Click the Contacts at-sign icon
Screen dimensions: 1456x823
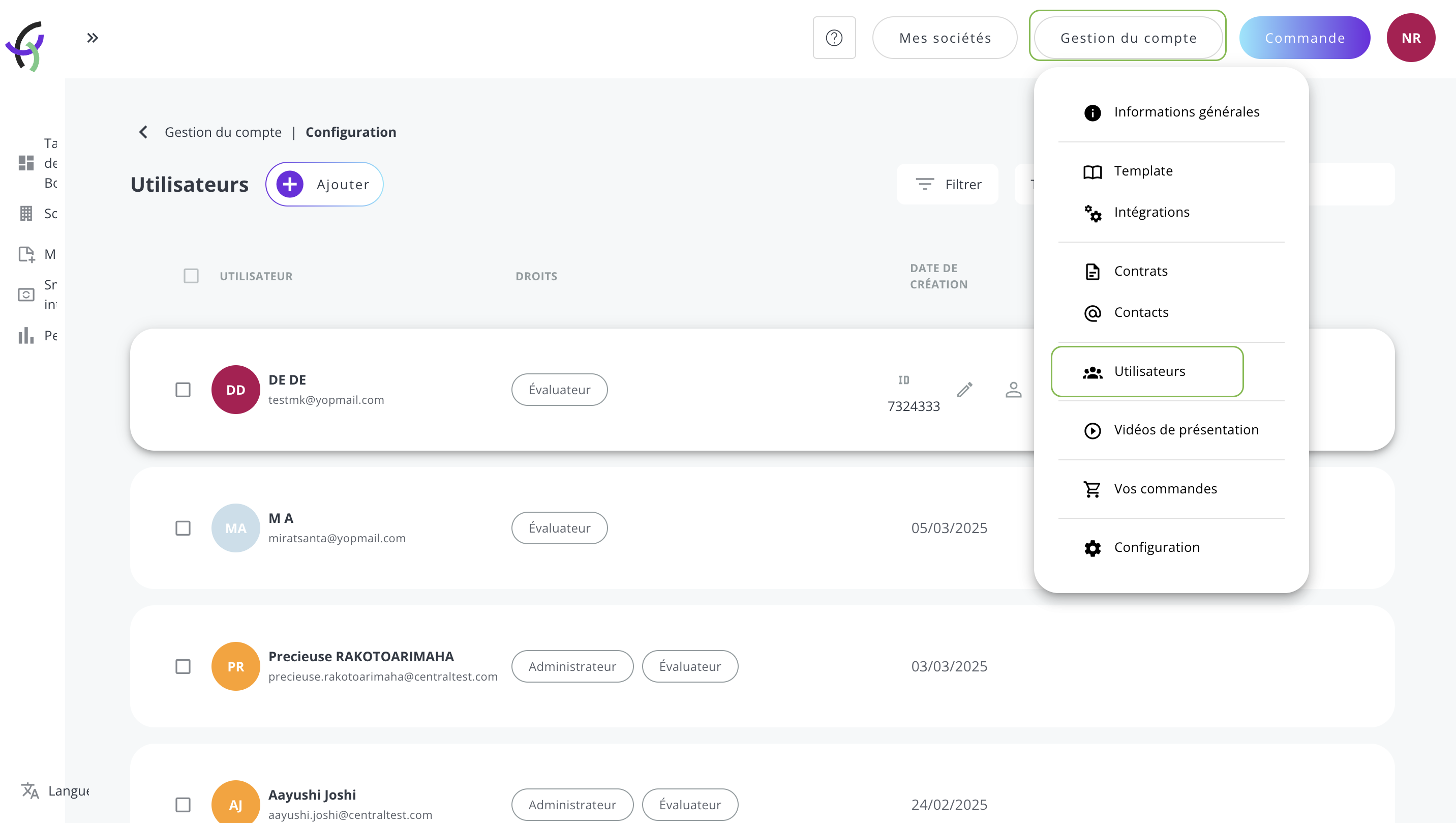1093,313
